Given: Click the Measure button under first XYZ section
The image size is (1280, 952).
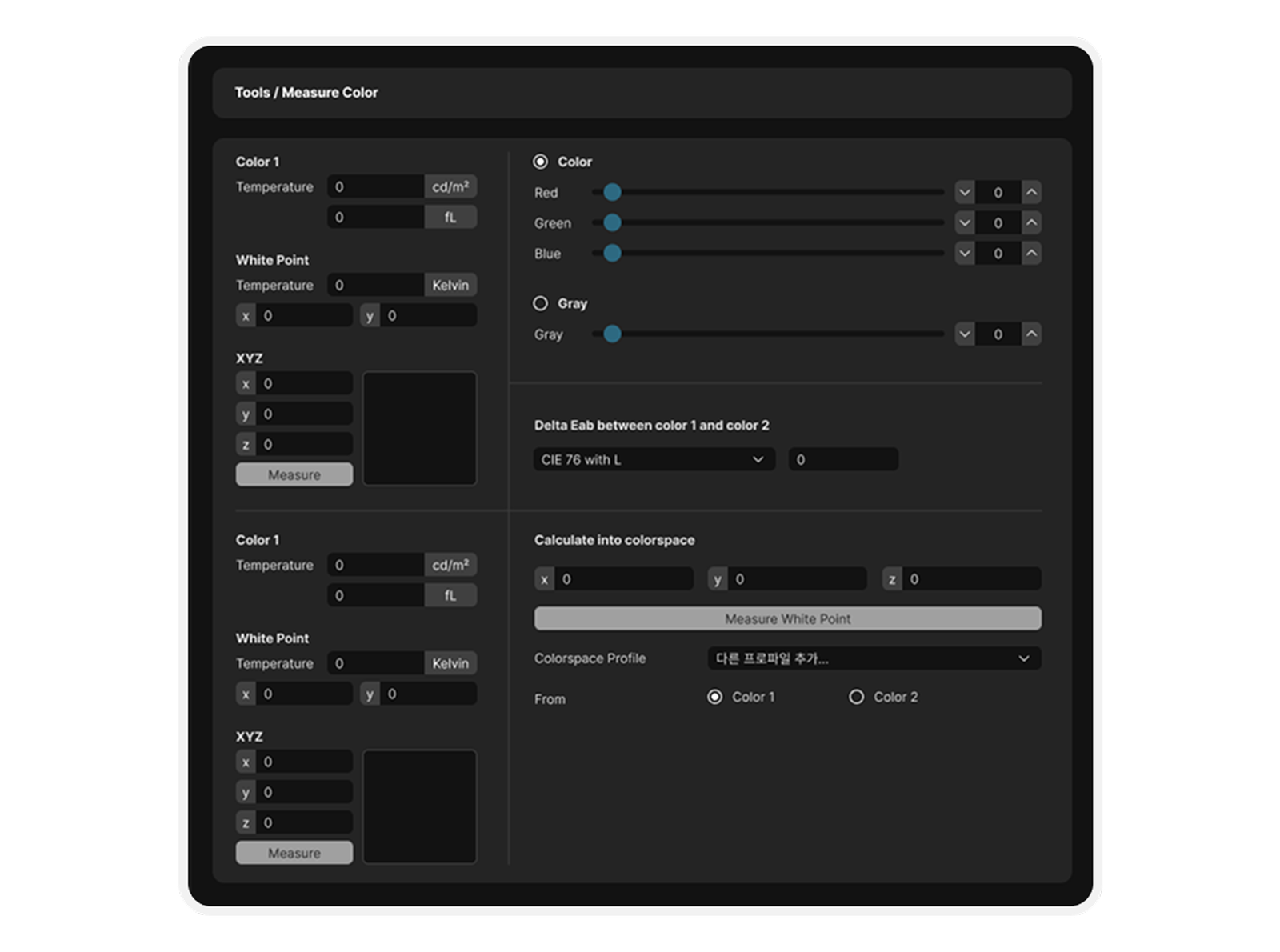Looking at the screenshot, I should [293, 474].
